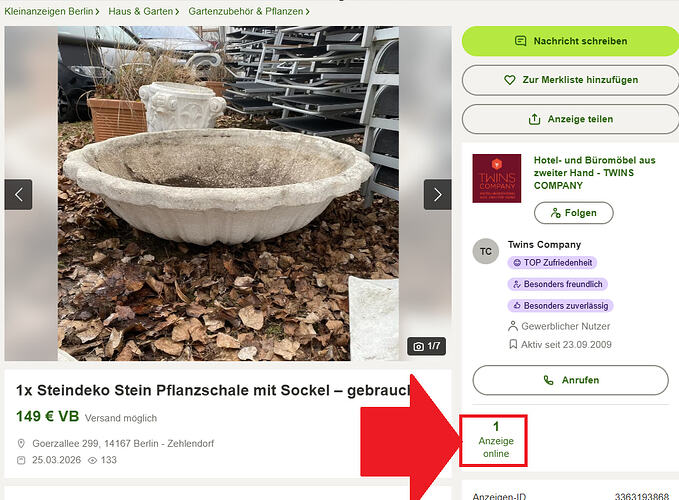Toggle Folgen to follow the seller
679x500 pixels.
[574, 213]
